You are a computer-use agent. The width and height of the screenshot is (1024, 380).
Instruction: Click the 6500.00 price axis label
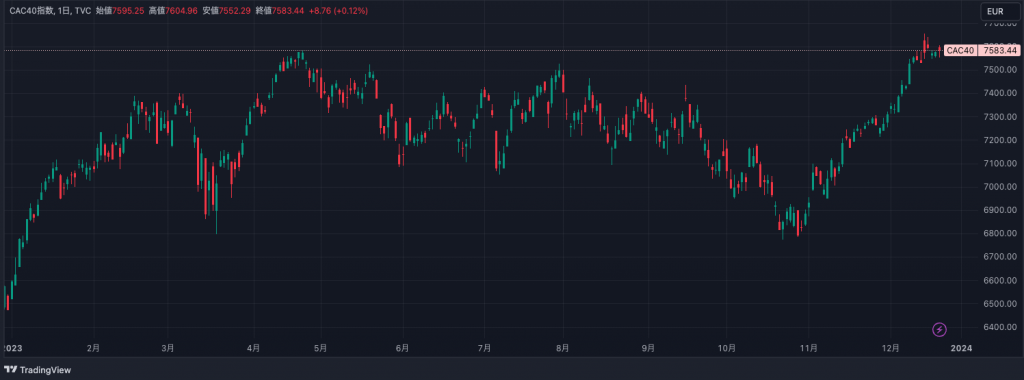[1000, 304]
